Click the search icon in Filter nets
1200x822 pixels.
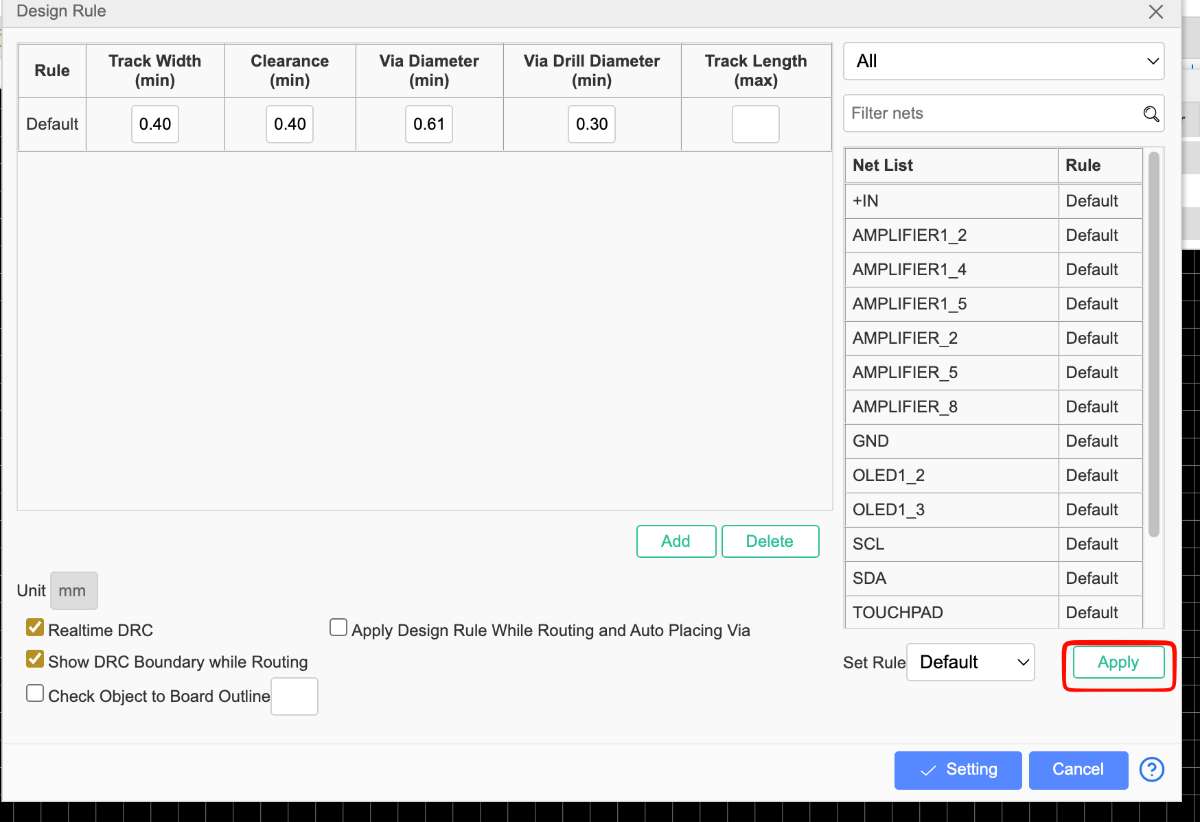[x=1151, y=114]
